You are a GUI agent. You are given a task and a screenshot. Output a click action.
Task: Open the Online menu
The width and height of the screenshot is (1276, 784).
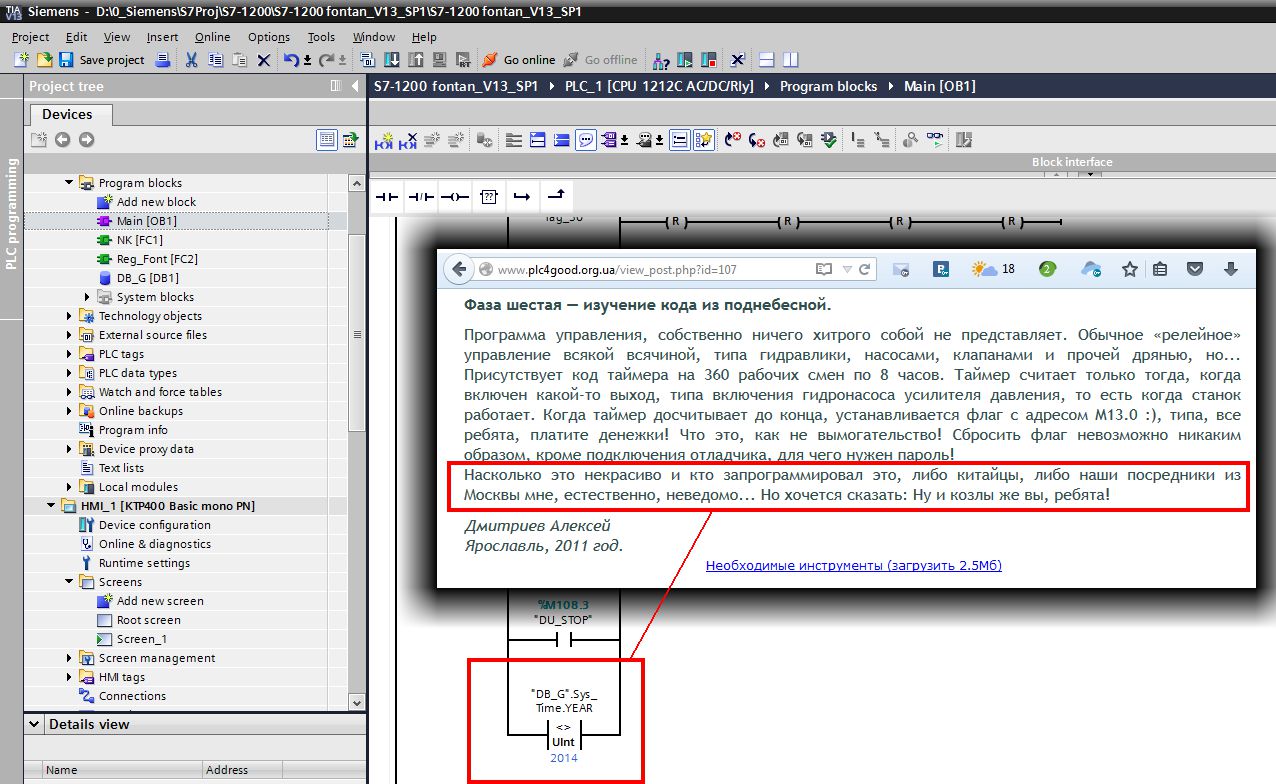tap(212, 37)
